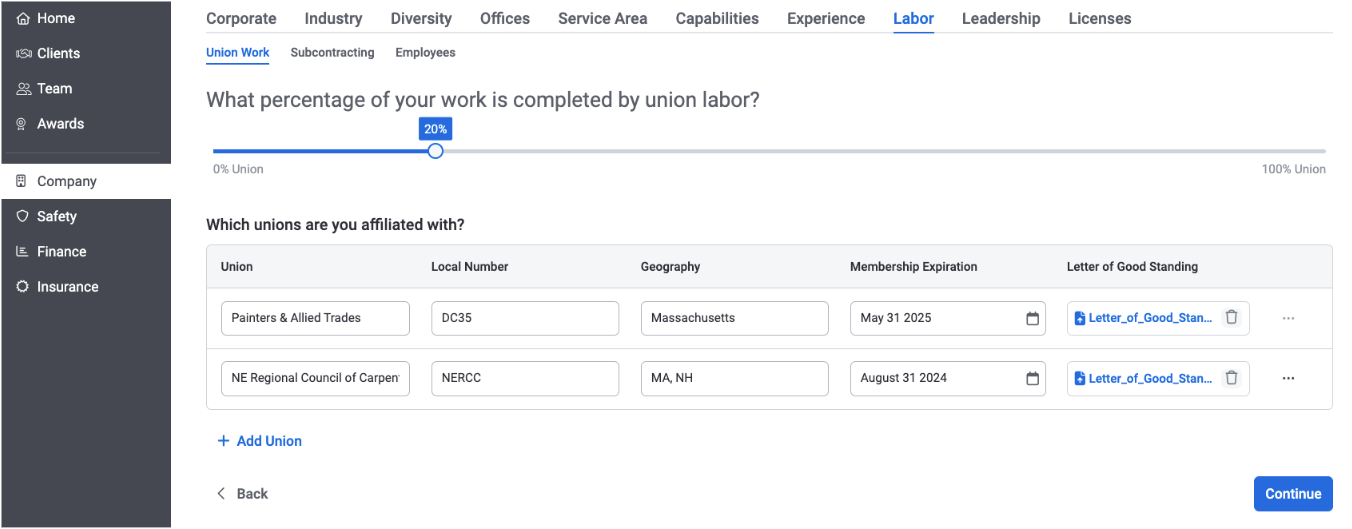Viewport: 1352px width, 529px height.
Task: Open Awards from the sidebar
Action: click(x=60, y=124)
